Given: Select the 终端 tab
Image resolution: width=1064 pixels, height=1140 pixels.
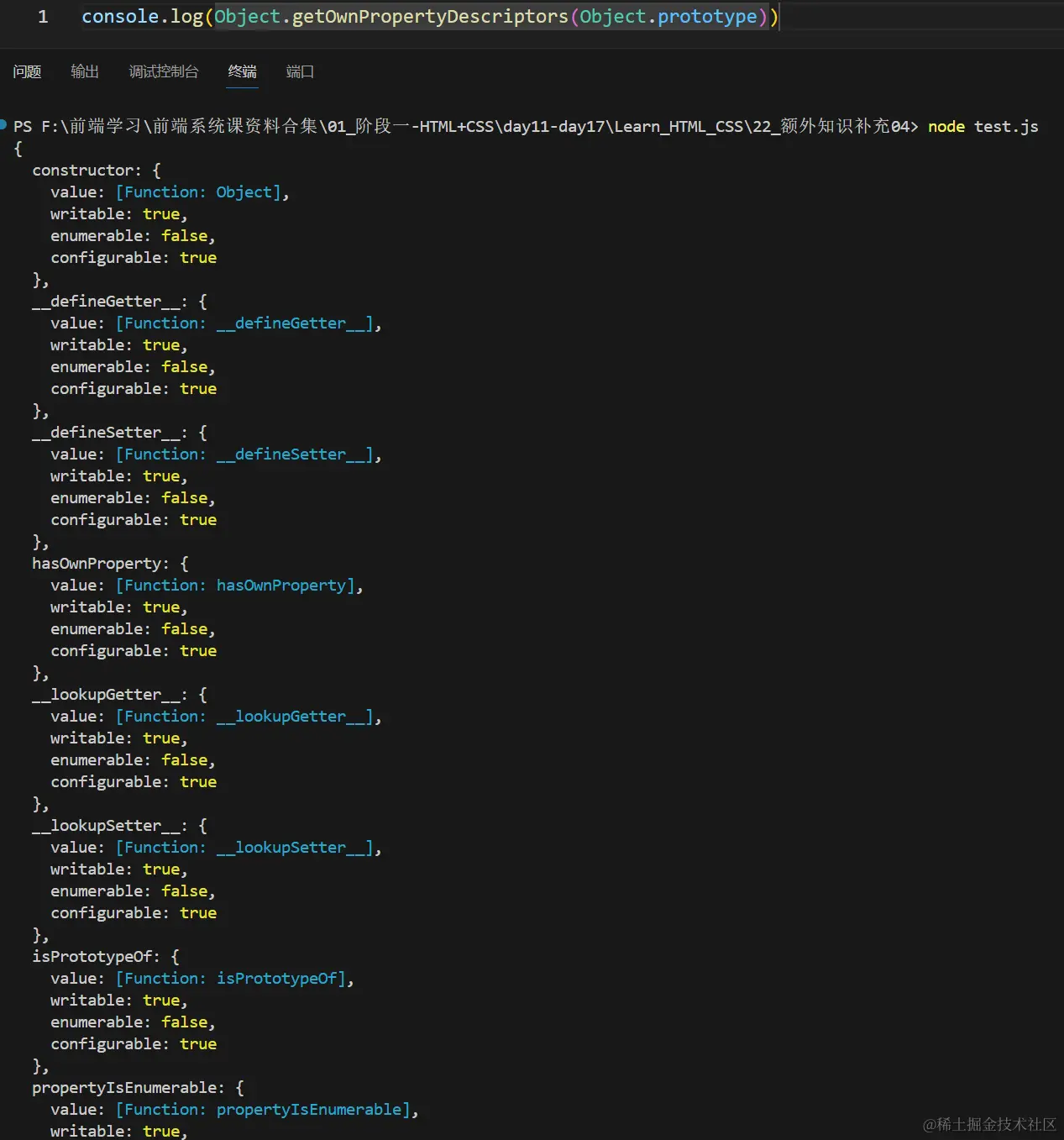Looking at the screenshot, I should [243, 71].
